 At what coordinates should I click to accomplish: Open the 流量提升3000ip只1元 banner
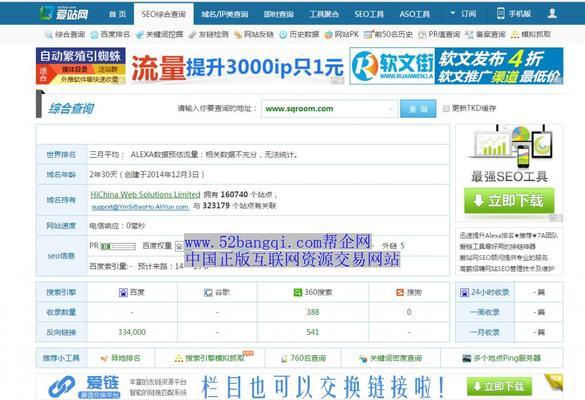tap(237, 67)
